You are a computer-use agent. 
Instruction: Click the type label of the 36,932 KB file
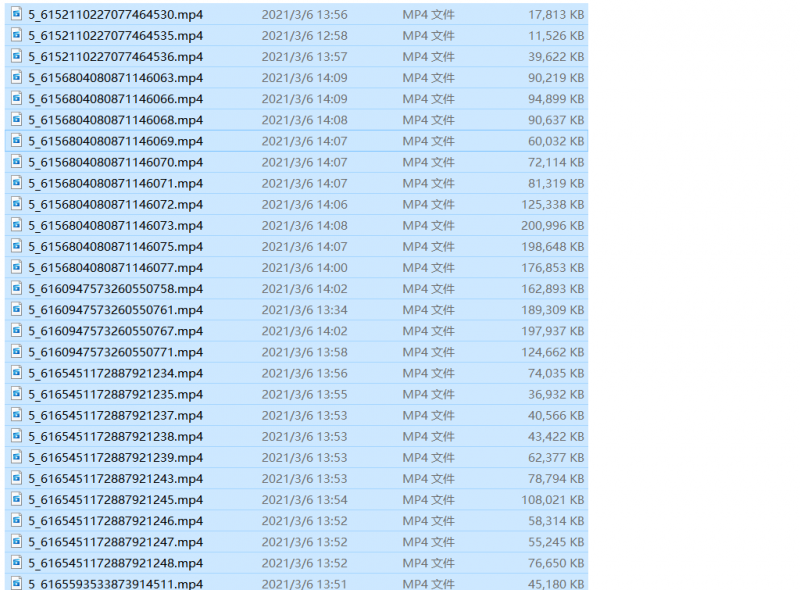tap(428, 394)
